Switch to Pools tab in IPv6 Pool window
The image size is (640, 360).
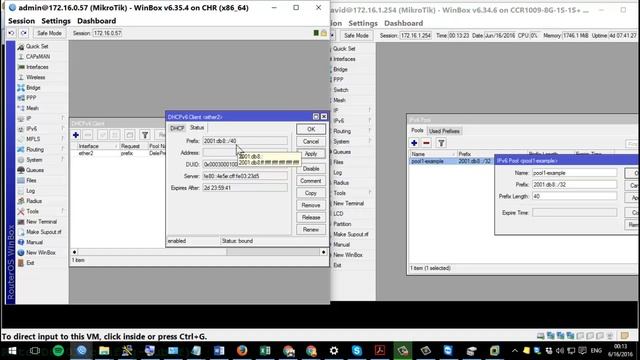pos(417,131)
